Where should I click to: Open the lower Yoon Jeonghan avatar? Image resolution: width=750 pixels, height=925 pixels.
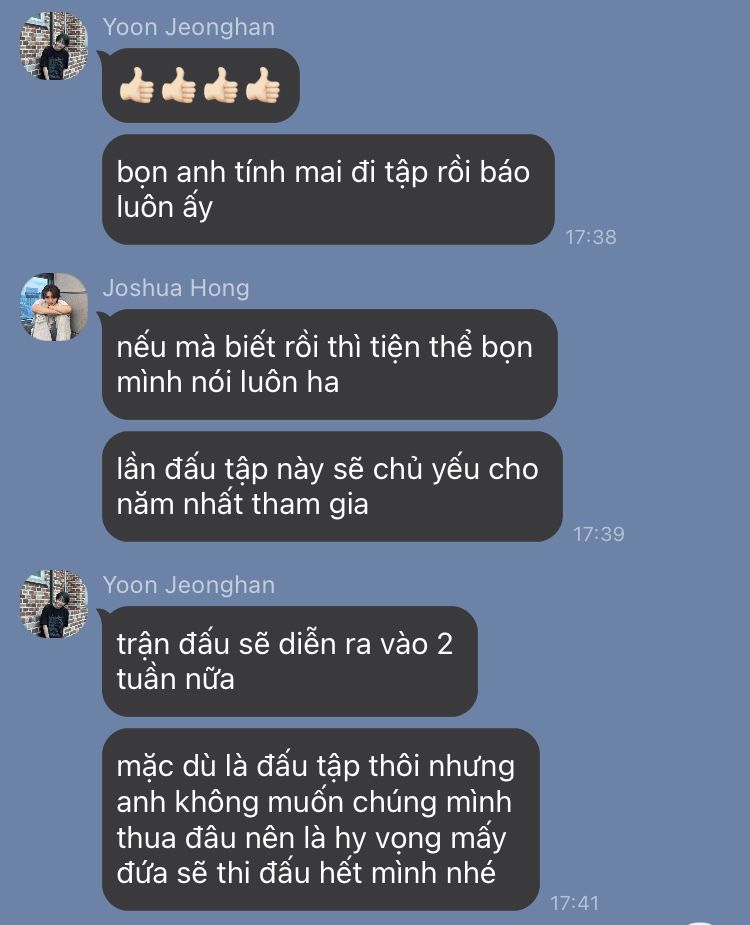click(54, 603)
